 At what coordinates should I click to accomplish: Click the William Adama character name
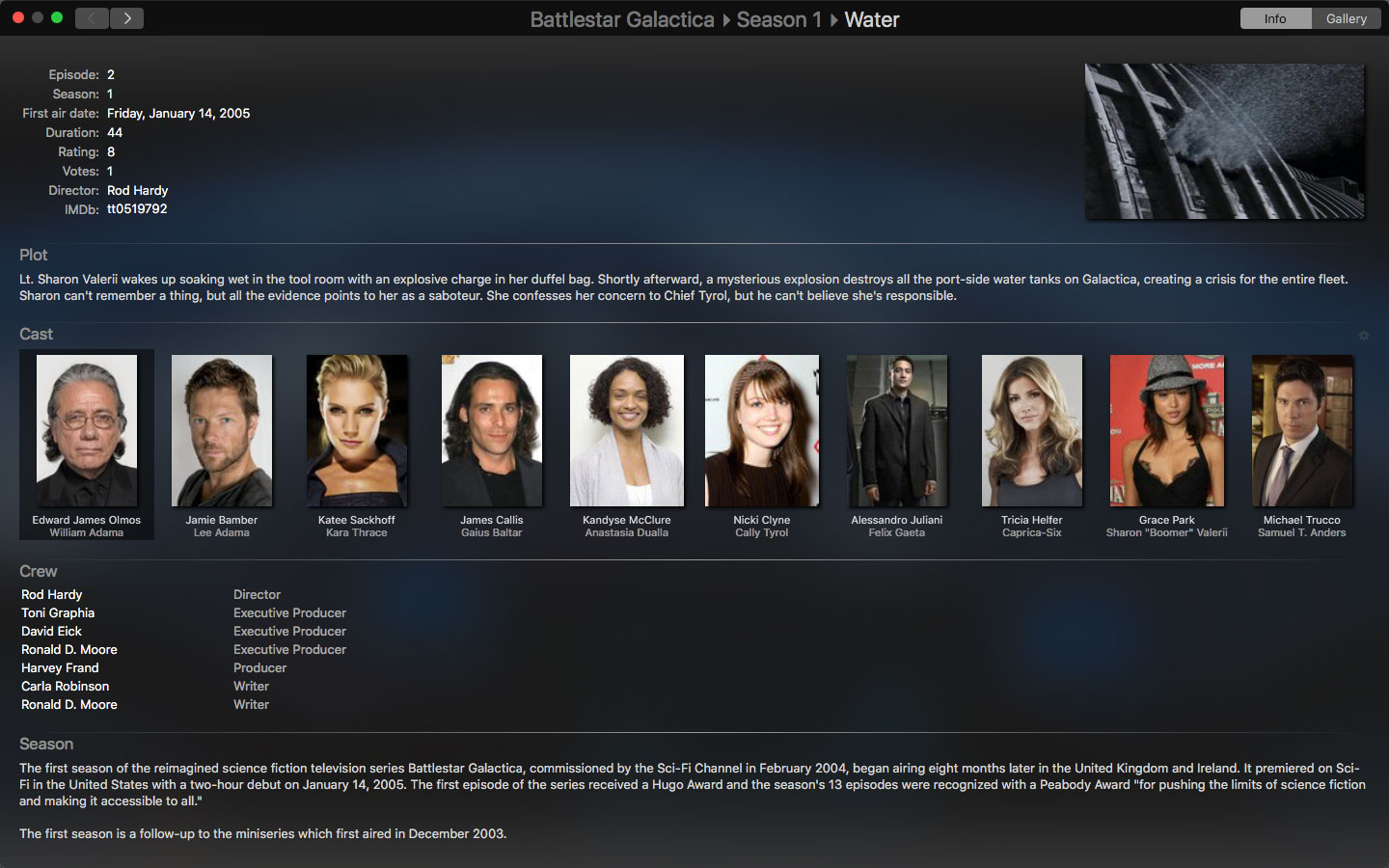point(87,532)
